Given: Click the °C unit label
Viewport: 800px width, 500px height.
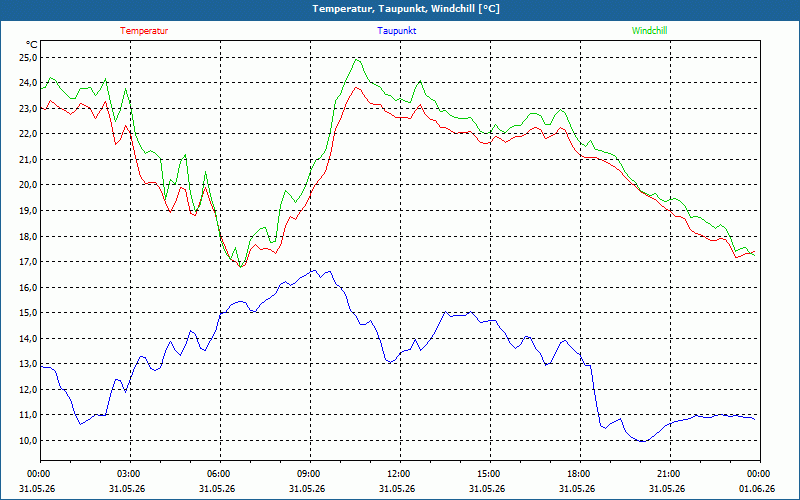Looking at the screenshot, I should coord(32,45).
